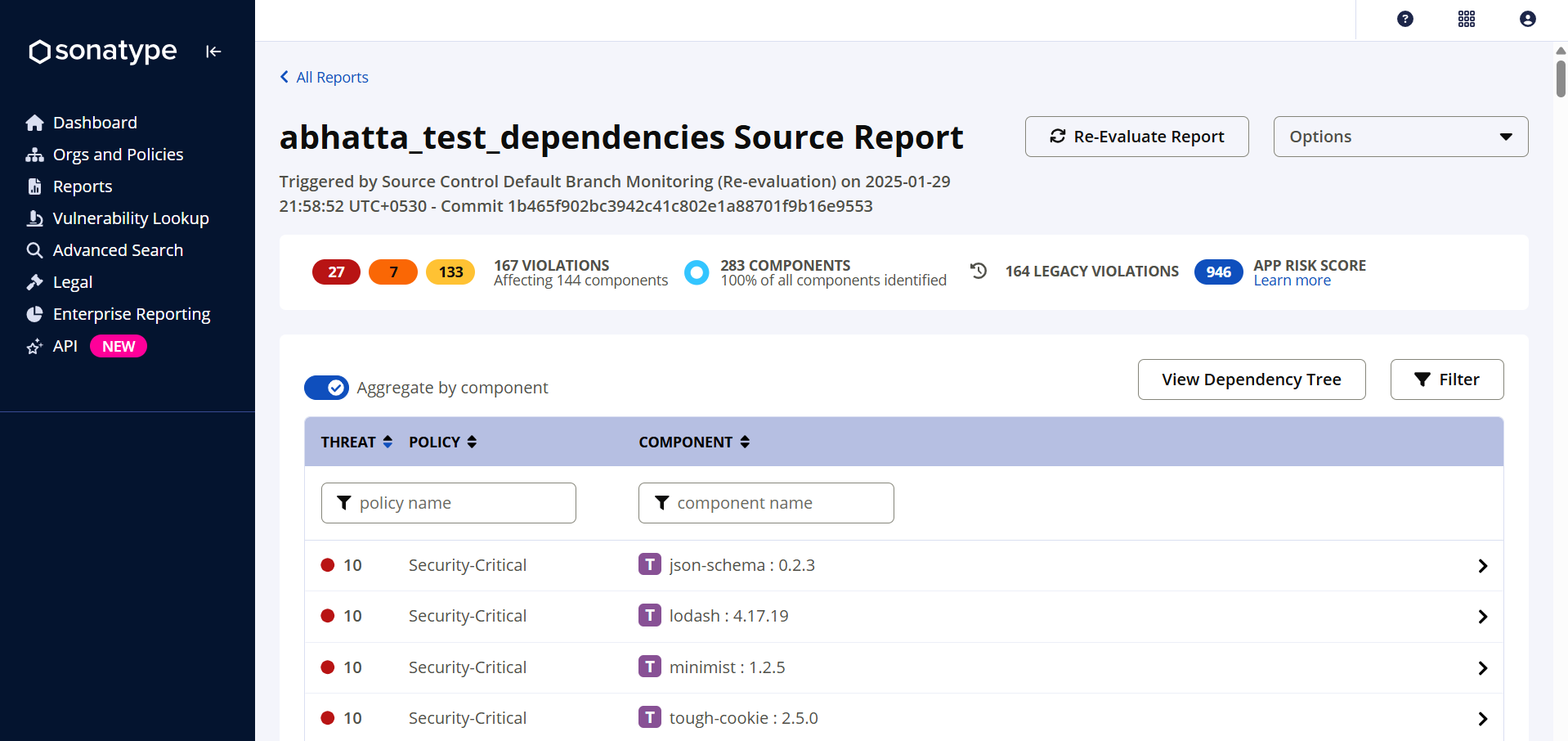Click '164 LEGACY VIOLATIONS' text

point(1091,272)
